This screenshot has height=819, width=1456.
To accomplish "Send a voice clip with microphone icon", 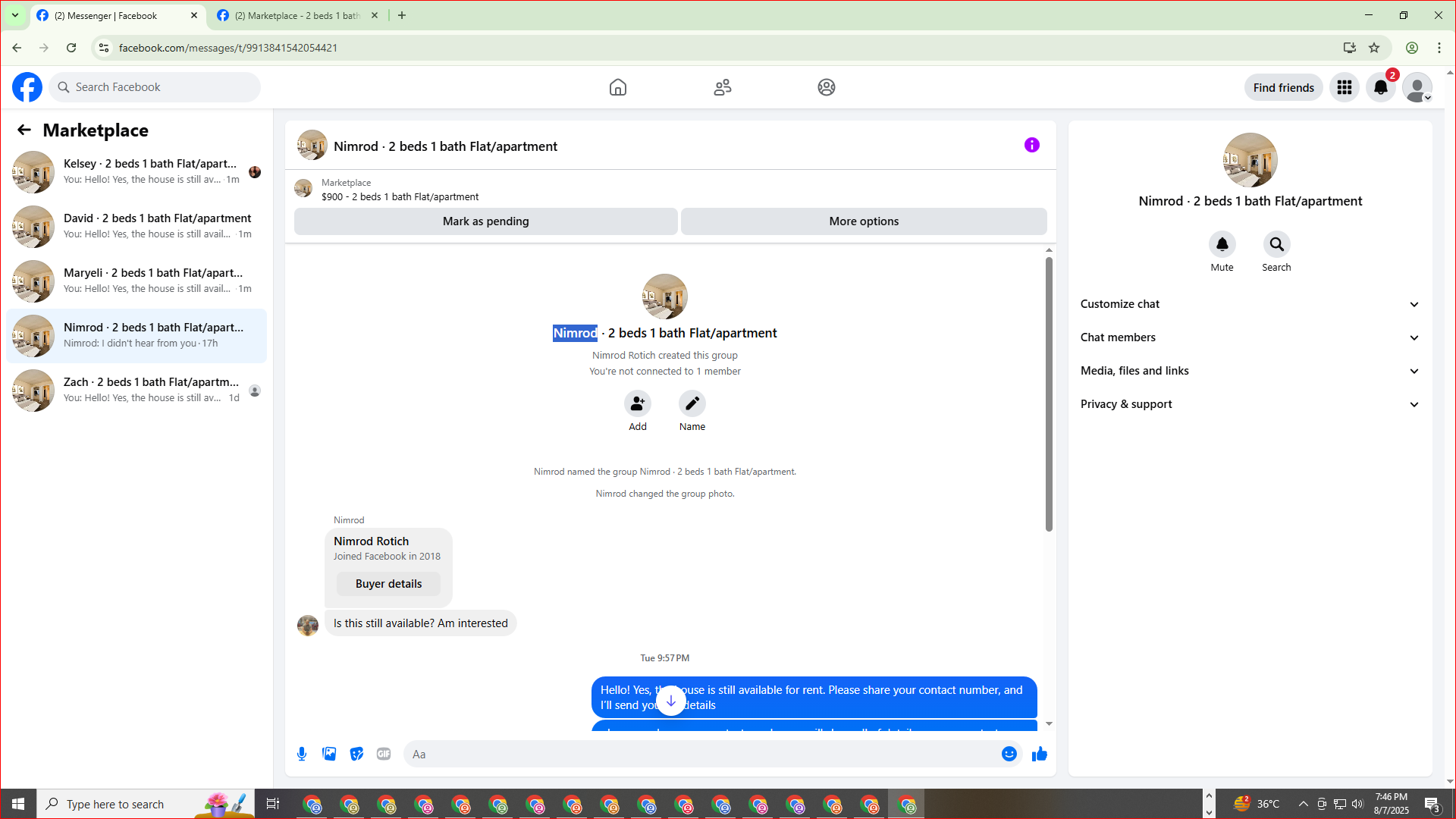I will pyautogui.click(x=302, y=754).
